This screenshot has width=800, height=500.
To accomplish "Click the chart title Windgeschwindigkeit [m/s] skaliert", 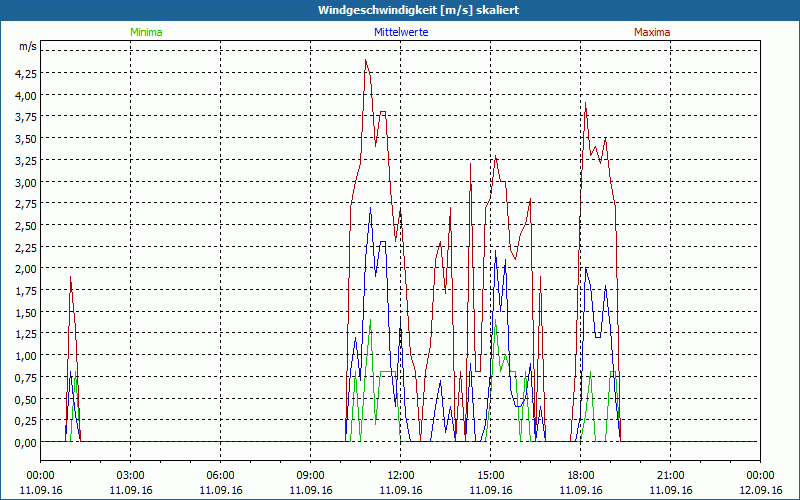I will (418, 10).
